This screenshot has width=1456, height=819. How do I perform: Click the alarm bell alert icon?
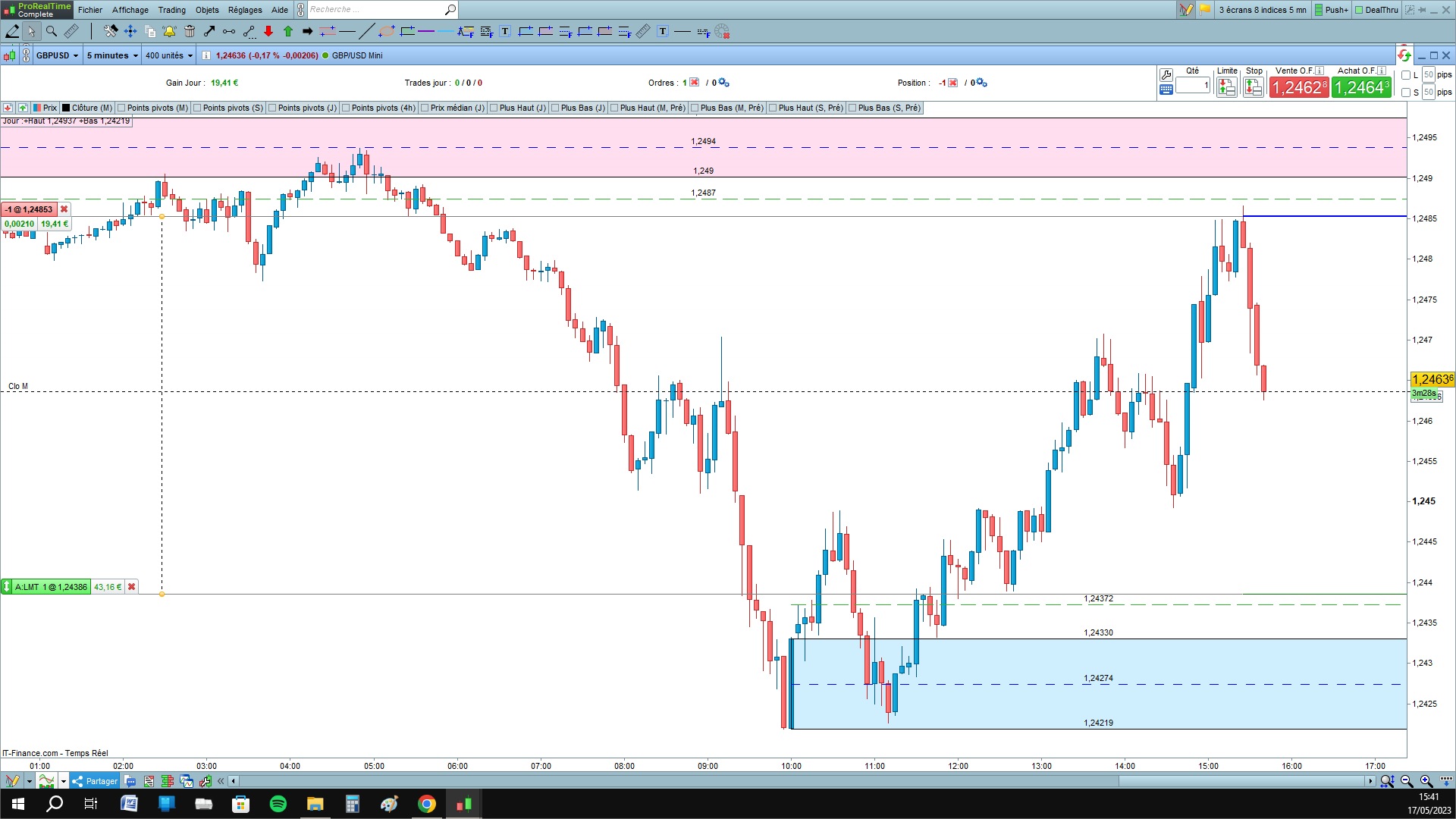(169, 31)
